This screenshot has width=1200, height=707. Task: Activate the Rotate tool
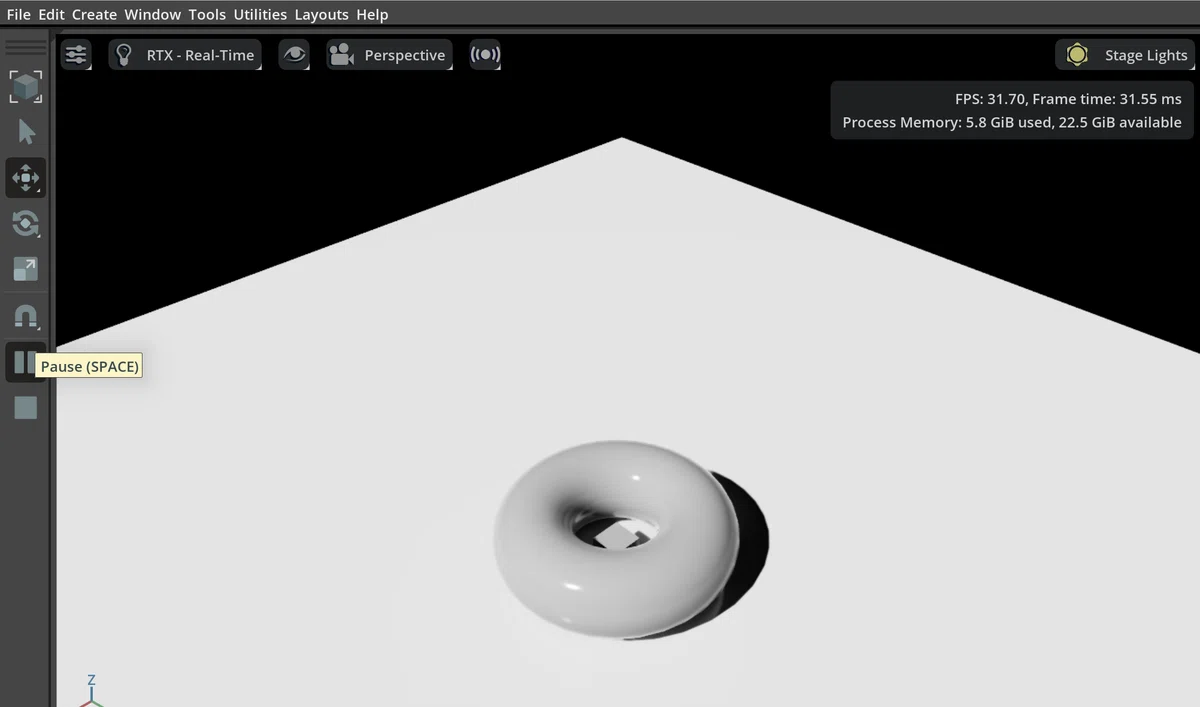point(26,223)
